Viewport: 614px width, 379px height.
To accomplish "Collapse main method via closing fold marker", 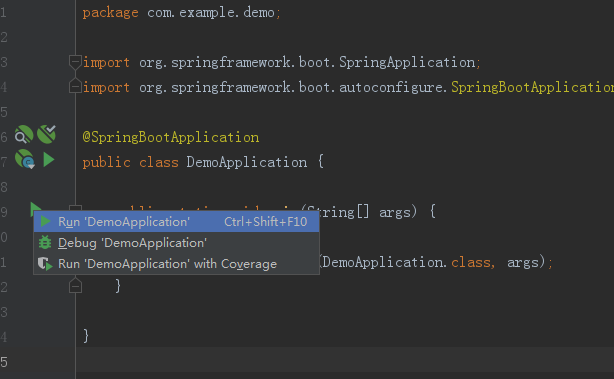I will point(75,285).
